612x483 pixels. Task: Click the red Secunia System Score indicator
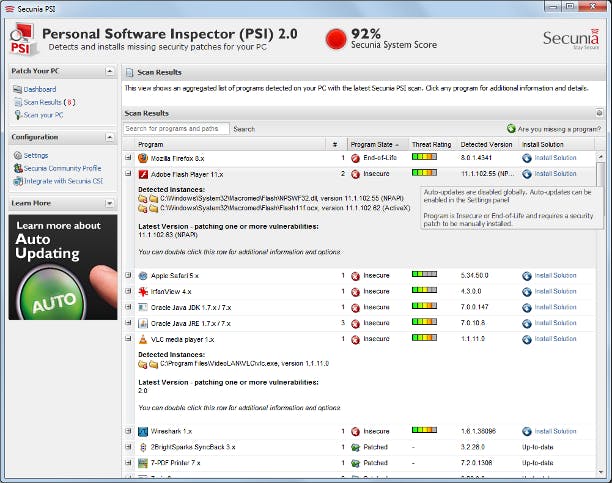coord(336,39)
